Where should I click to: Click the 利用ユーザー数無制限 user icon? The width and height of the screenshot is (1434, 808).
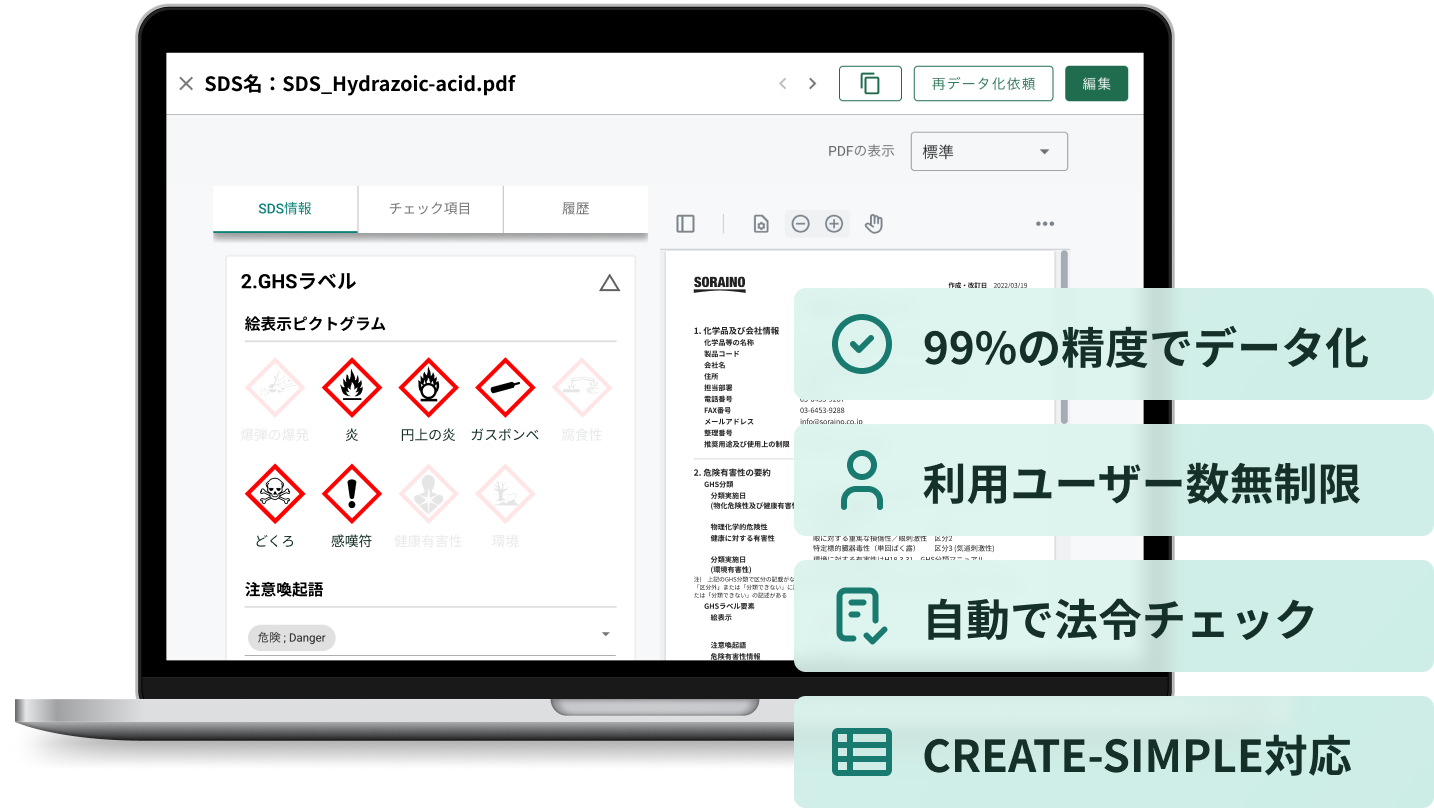[x=862, y=480]
